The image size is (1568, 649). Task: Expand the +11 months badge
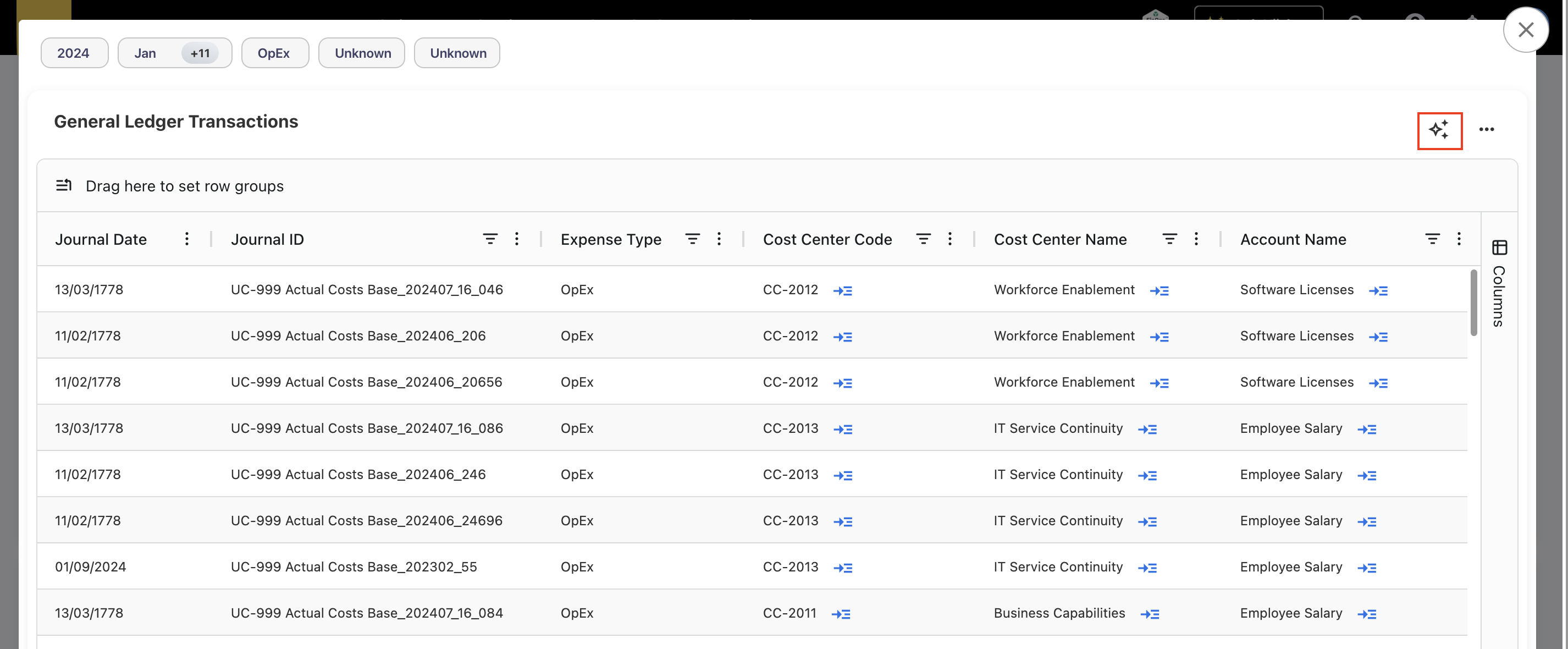coord(200,53)
